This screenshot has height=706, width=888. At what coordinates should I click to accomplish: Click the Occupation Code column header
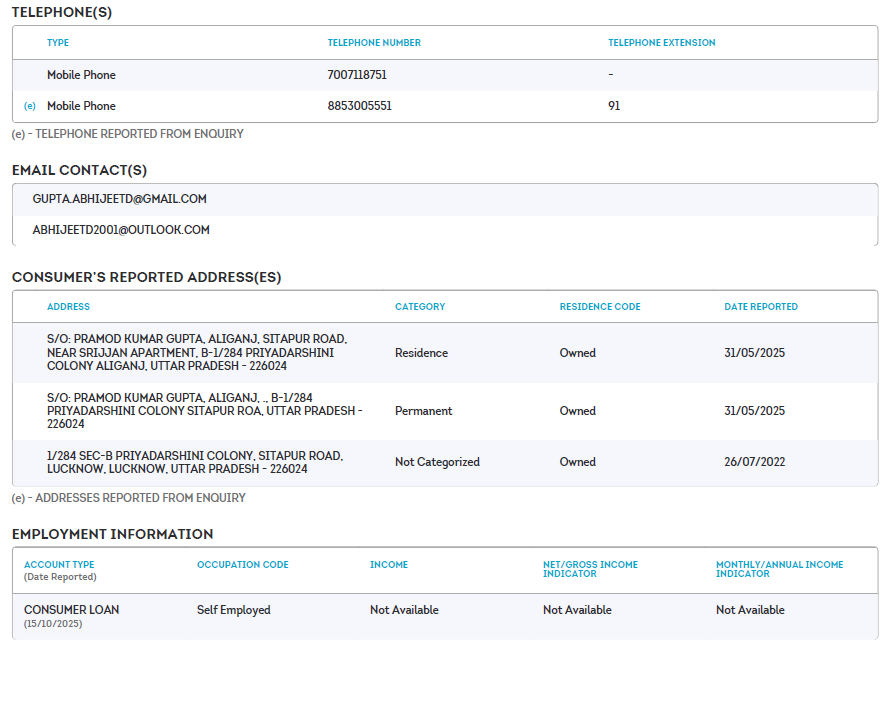point(242,565)
